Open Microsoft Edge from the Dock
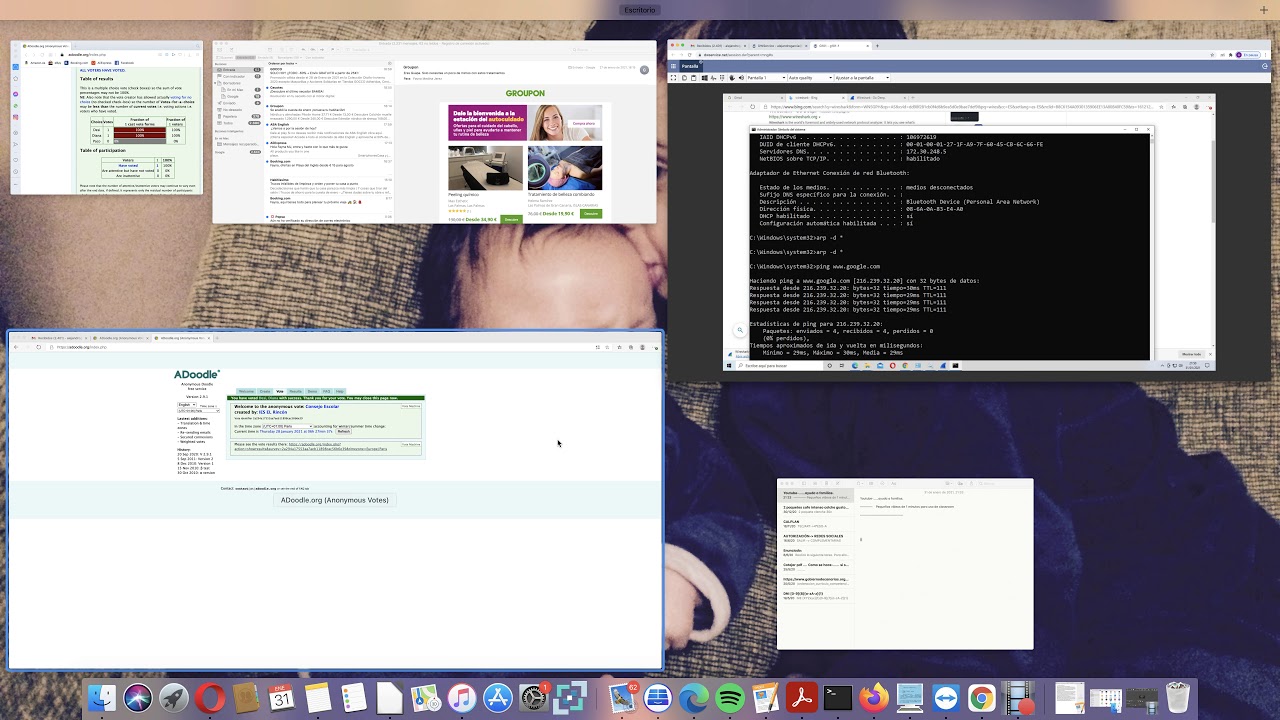Image resolution: width=1280 pixels, height=720 pixels. [694, 698]
